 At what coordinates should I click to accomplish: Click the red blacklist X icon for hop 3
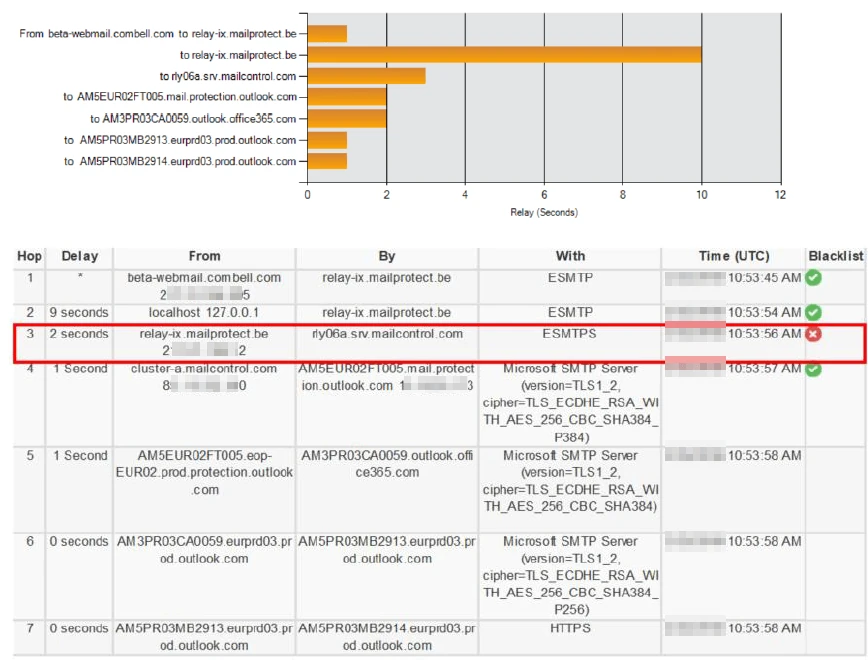point(813,334)
